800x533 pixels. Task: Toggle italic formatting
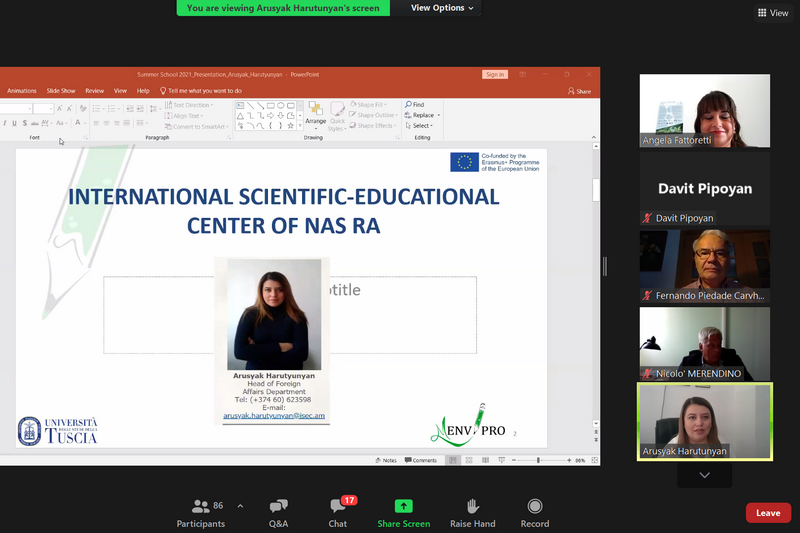[x=5, y=123]
